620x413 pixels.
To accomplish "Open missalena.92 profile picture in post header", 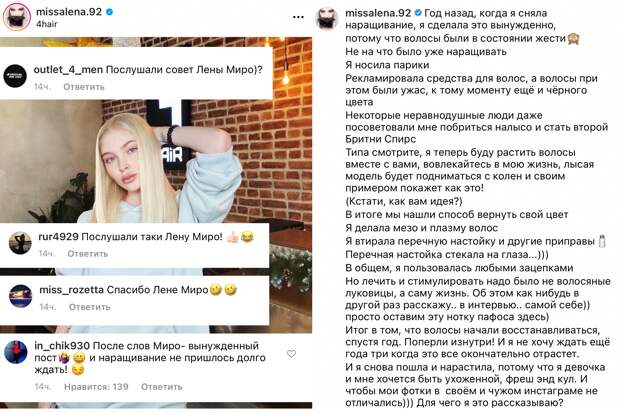I will pyautogui.click(x=17, y=17).
